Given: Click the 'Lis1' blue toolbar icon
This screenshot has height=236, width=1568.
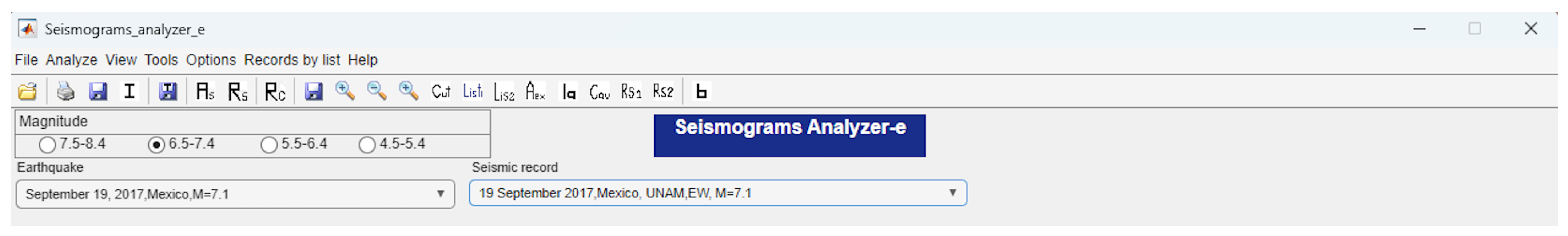Looking at the screenshot, I should 473,92.
